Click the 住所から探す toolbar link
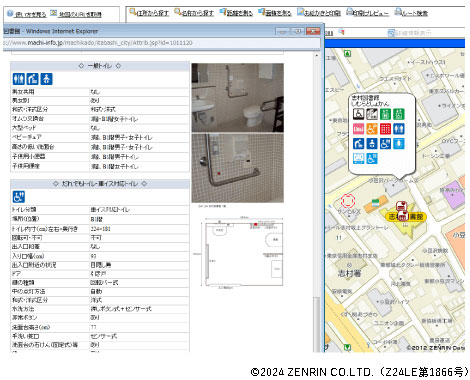This screenshot has width=470, height=380. point(149,13)
